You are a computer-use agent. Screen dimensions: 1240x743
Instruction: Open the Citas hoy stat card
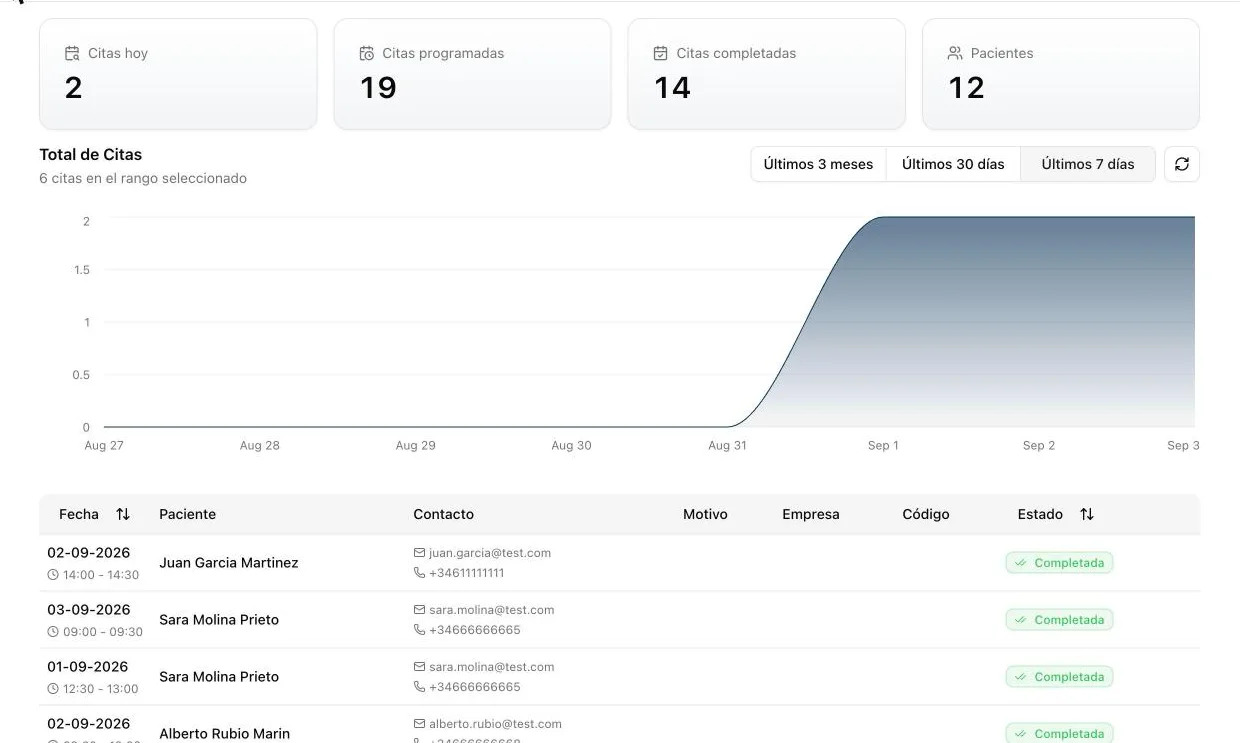coord(178,74)
